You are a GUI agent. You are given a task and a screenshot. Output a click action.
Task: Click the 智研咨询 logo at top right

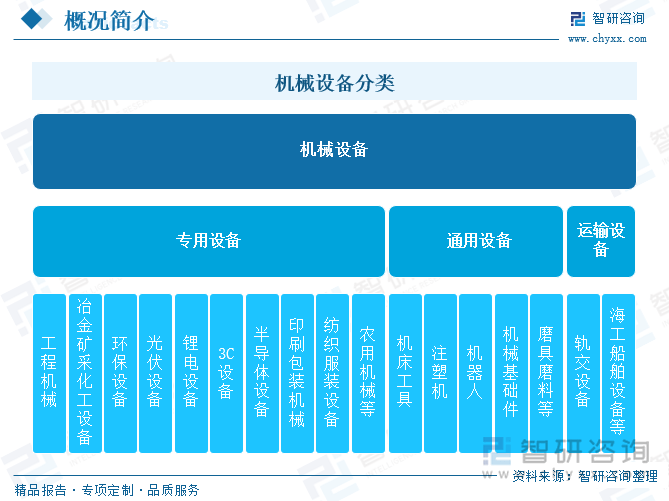[x=607, y=19]
